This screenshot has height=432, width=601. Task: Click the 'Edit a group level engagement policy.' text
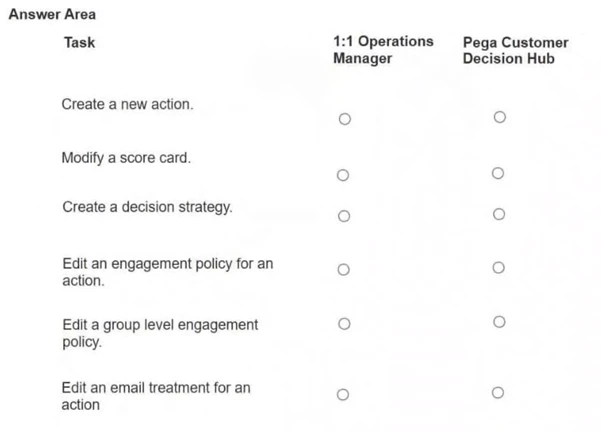tap(160, 333)
